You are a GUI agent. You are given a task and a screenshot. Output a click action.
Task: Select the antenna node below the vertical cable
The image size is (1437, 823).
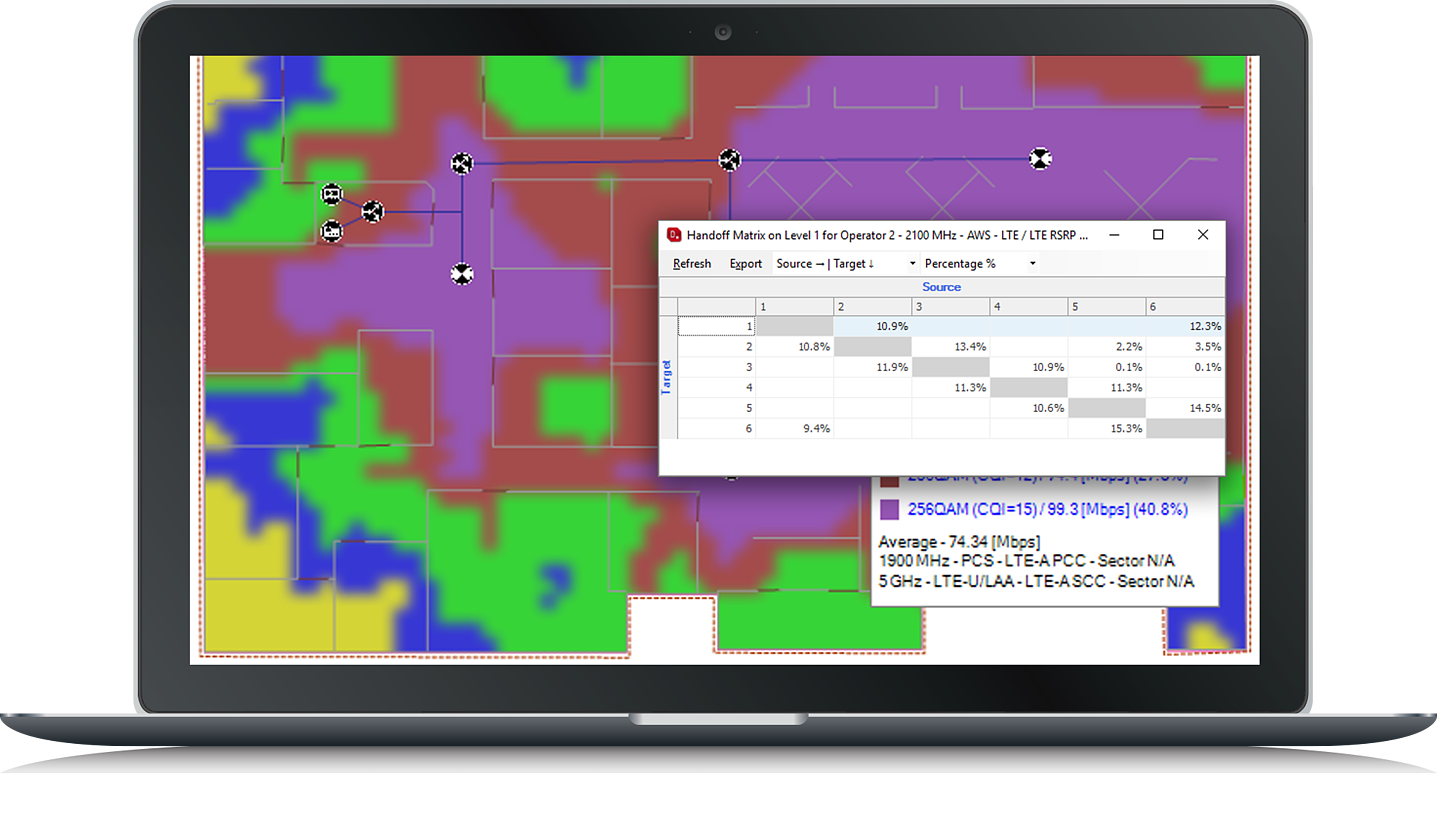pos(461,273)
